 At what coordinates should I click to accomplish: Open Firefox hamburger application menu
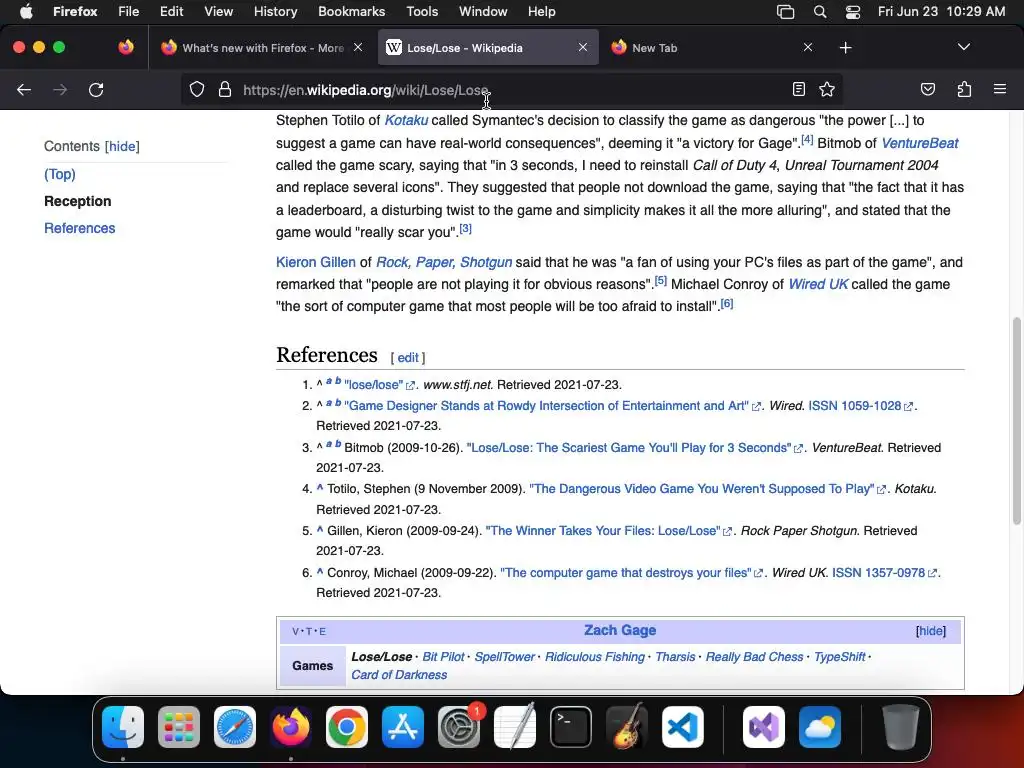[x=999, y=89]
